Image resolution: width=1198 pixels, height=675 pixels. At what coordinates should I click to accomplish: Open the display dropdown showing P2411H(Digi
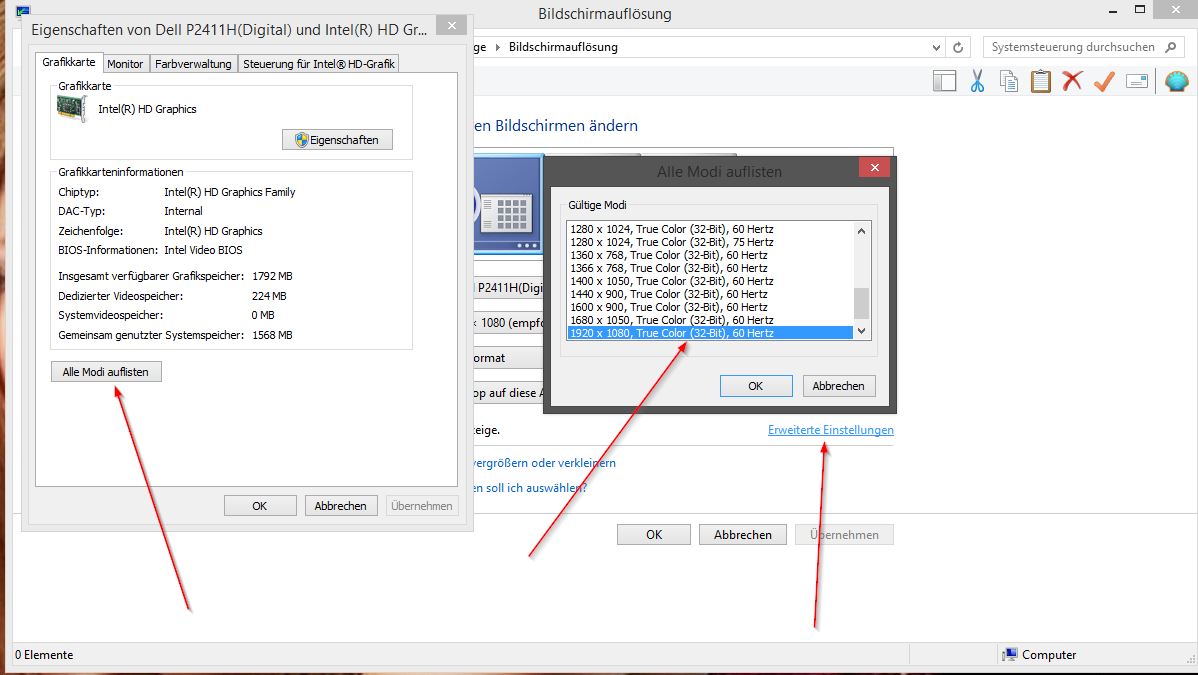coord(509,287)
